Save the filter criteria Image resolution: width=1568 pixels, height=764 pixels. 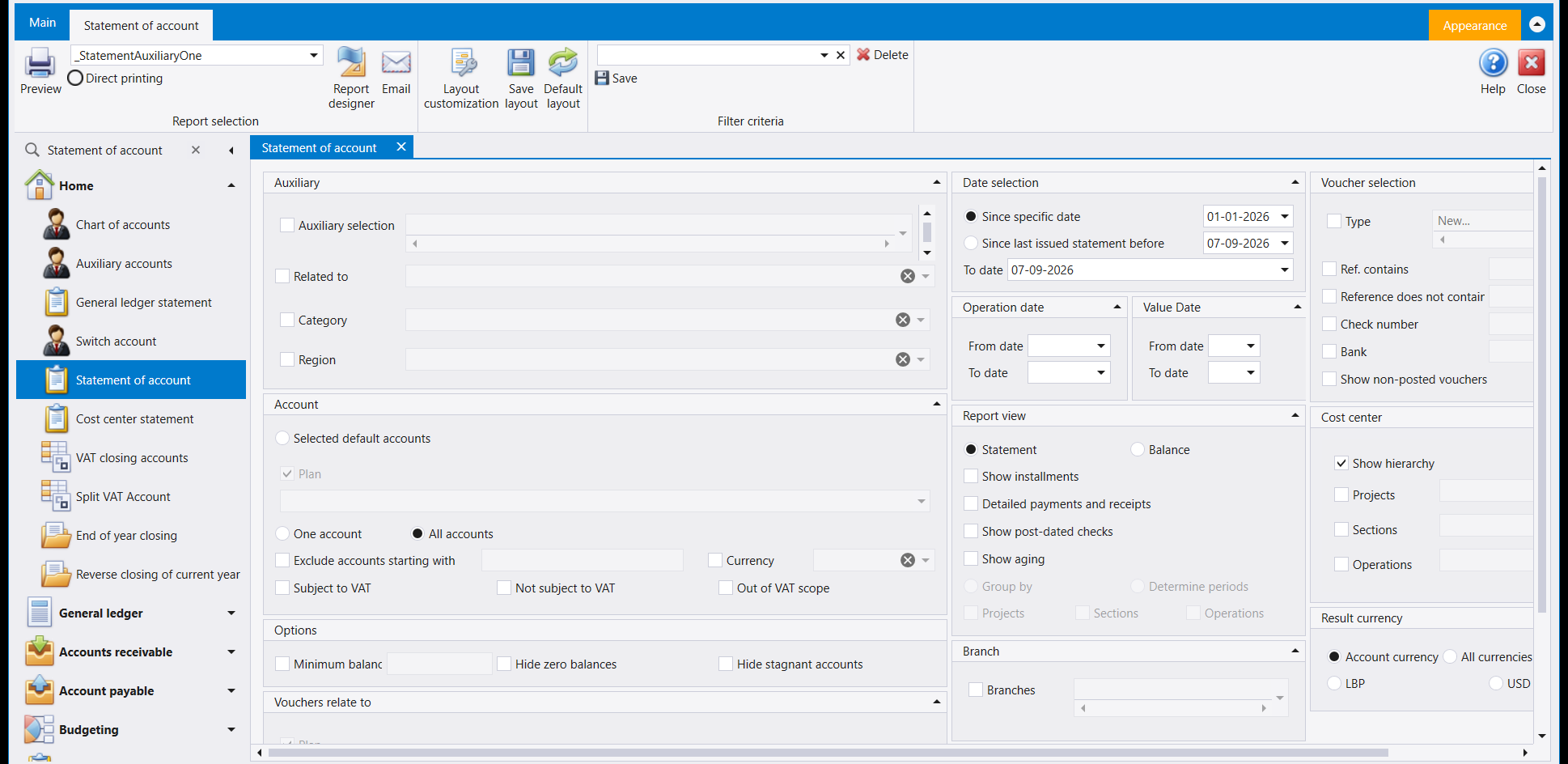617,79
